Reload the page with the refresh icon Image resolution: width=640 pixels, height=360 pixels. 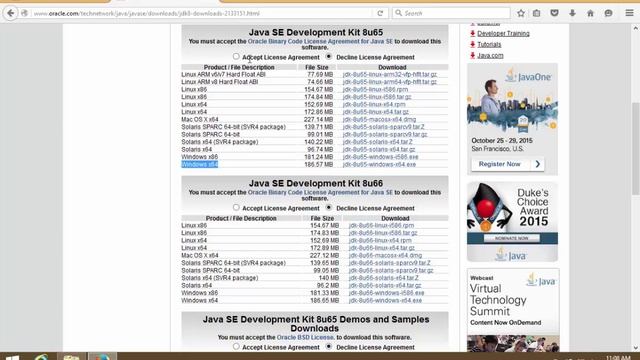[380, 13]
